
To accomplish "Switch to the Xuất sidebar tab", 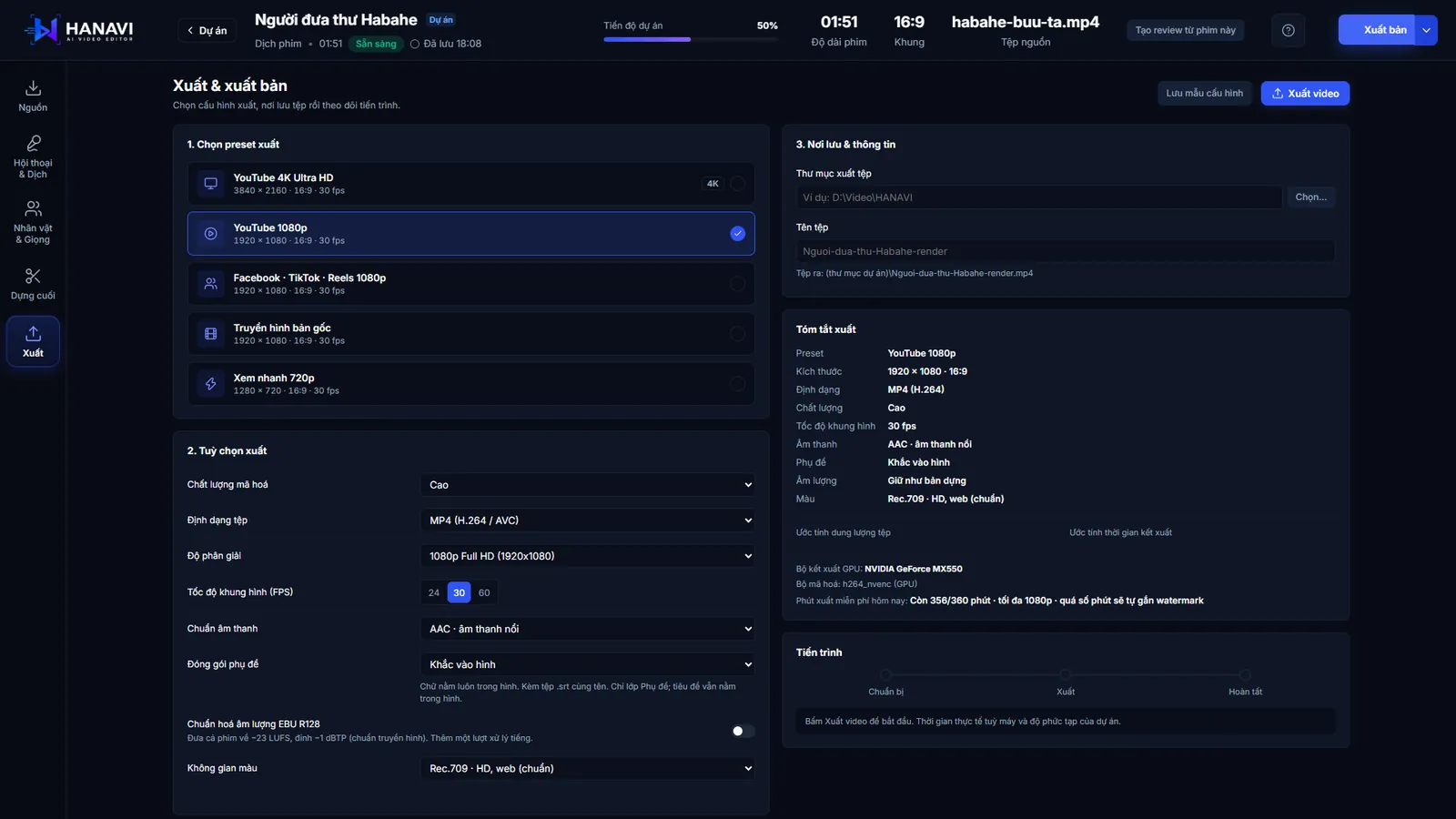I will point(33,341).
